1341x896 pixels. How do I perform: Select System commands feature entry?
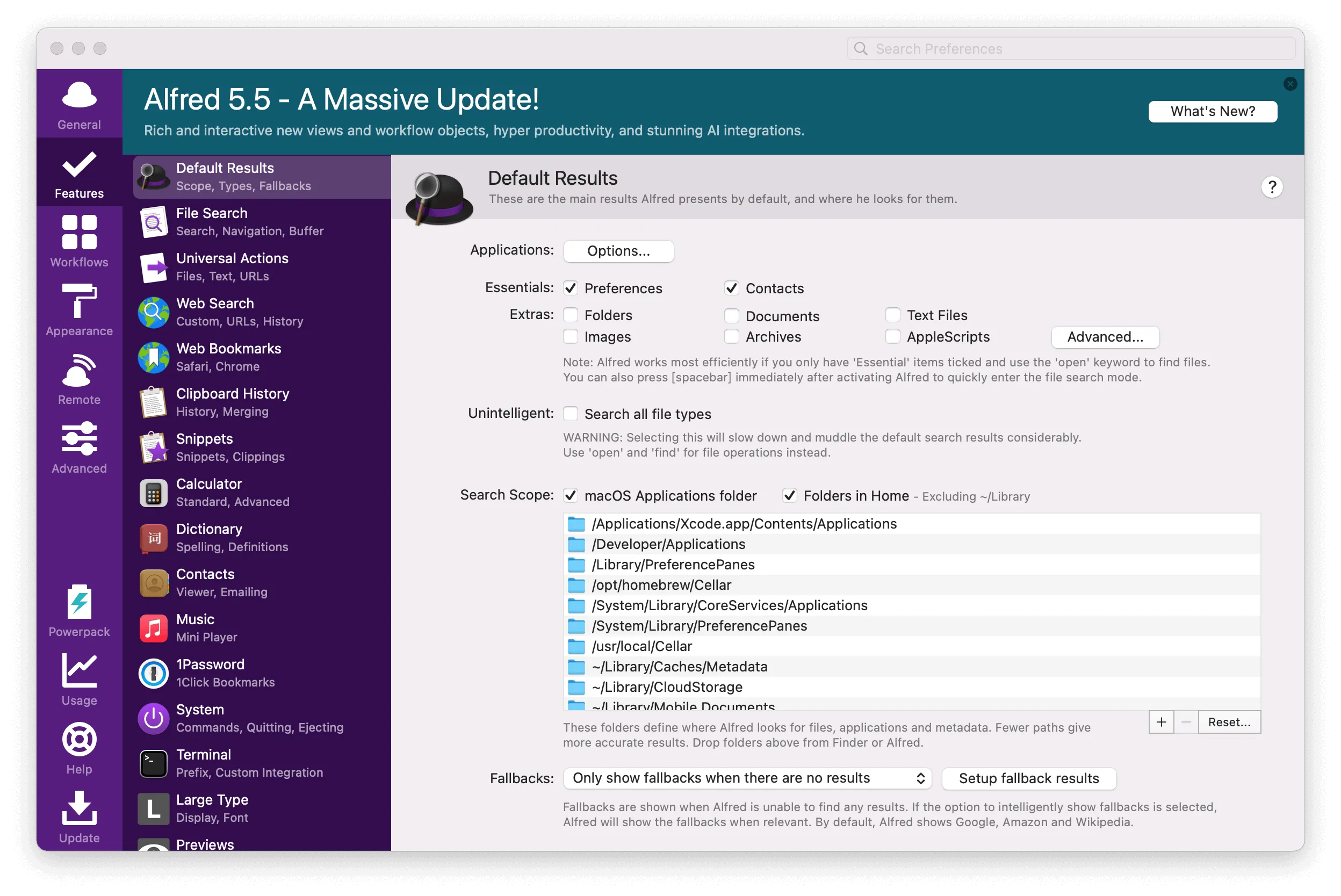(x=262, y=718)
